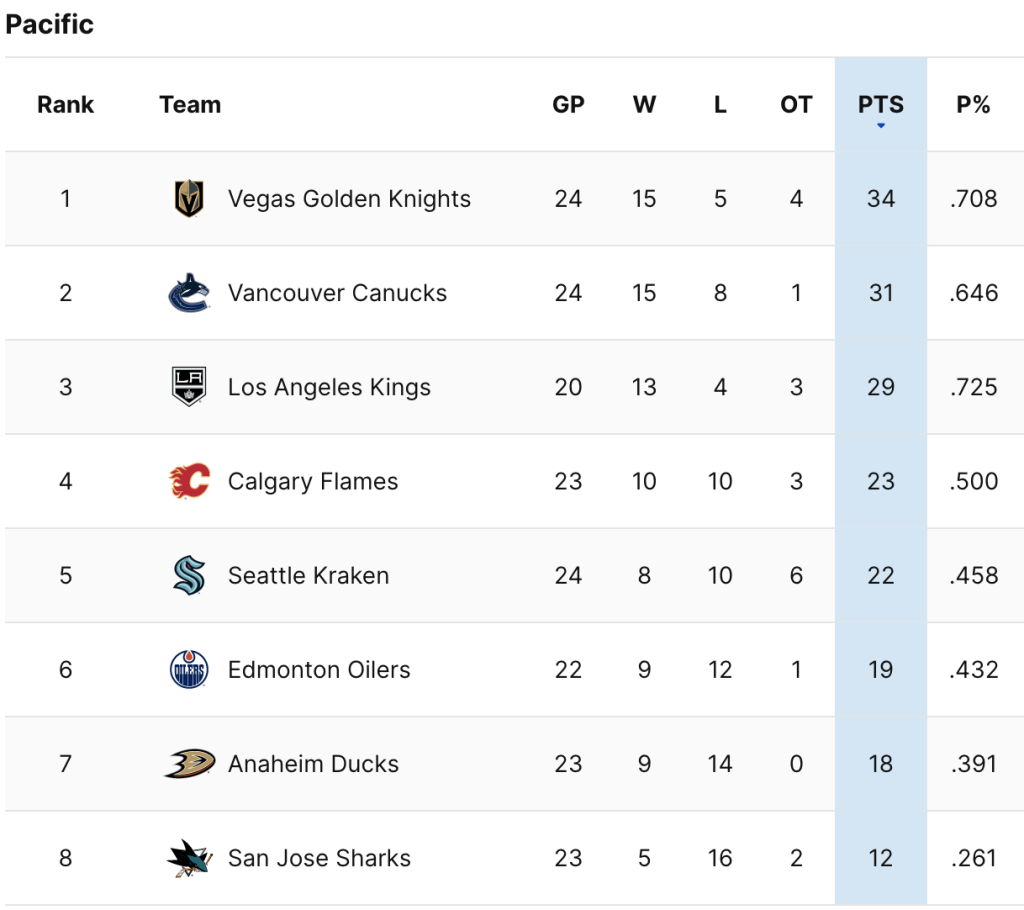Viewport: 1024px width, 910px height.
Task: Expand the OT column header options
Action: pyautogui.click(x=795, y=104)
